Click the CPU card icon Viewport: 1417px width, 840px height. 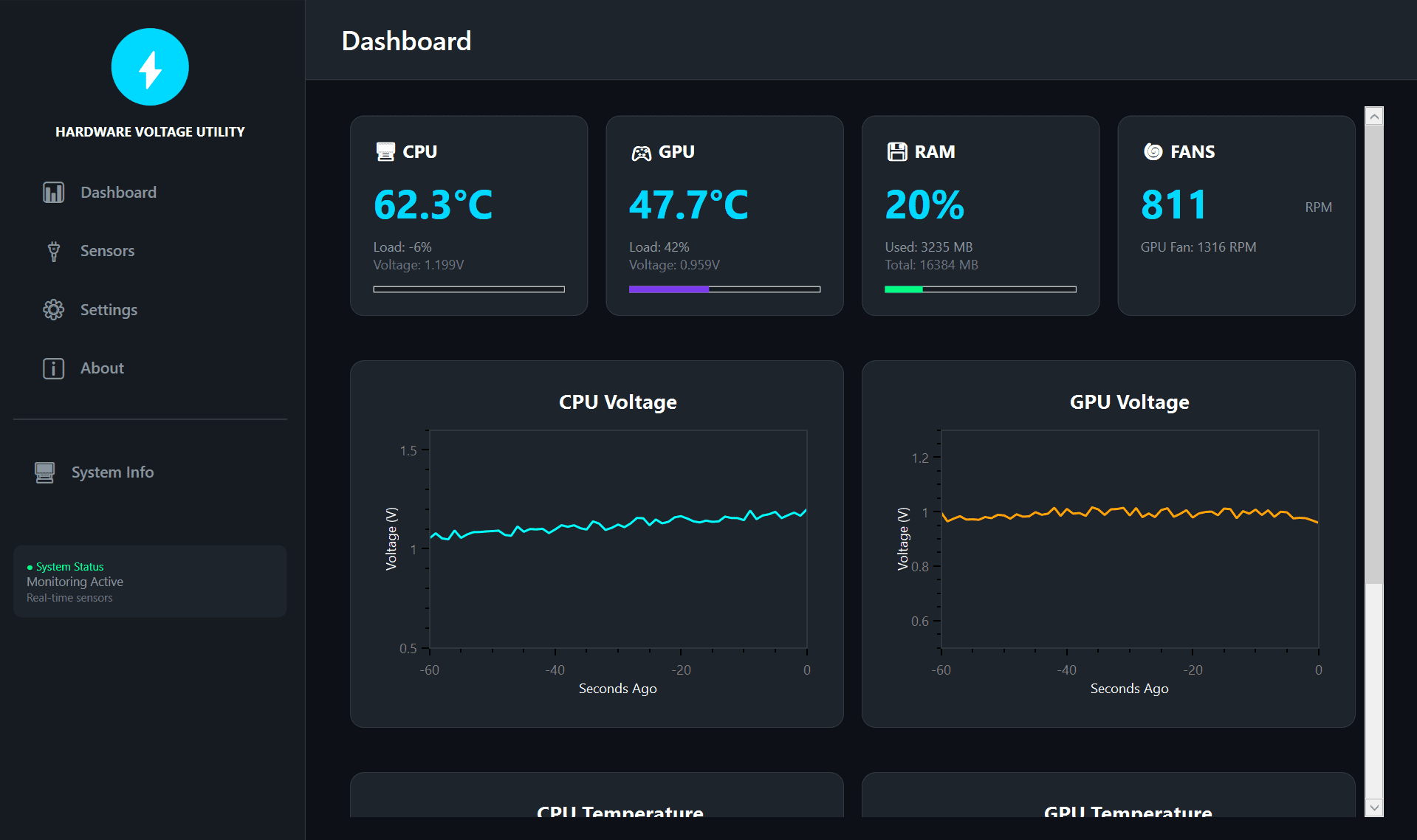pos(385,152)
